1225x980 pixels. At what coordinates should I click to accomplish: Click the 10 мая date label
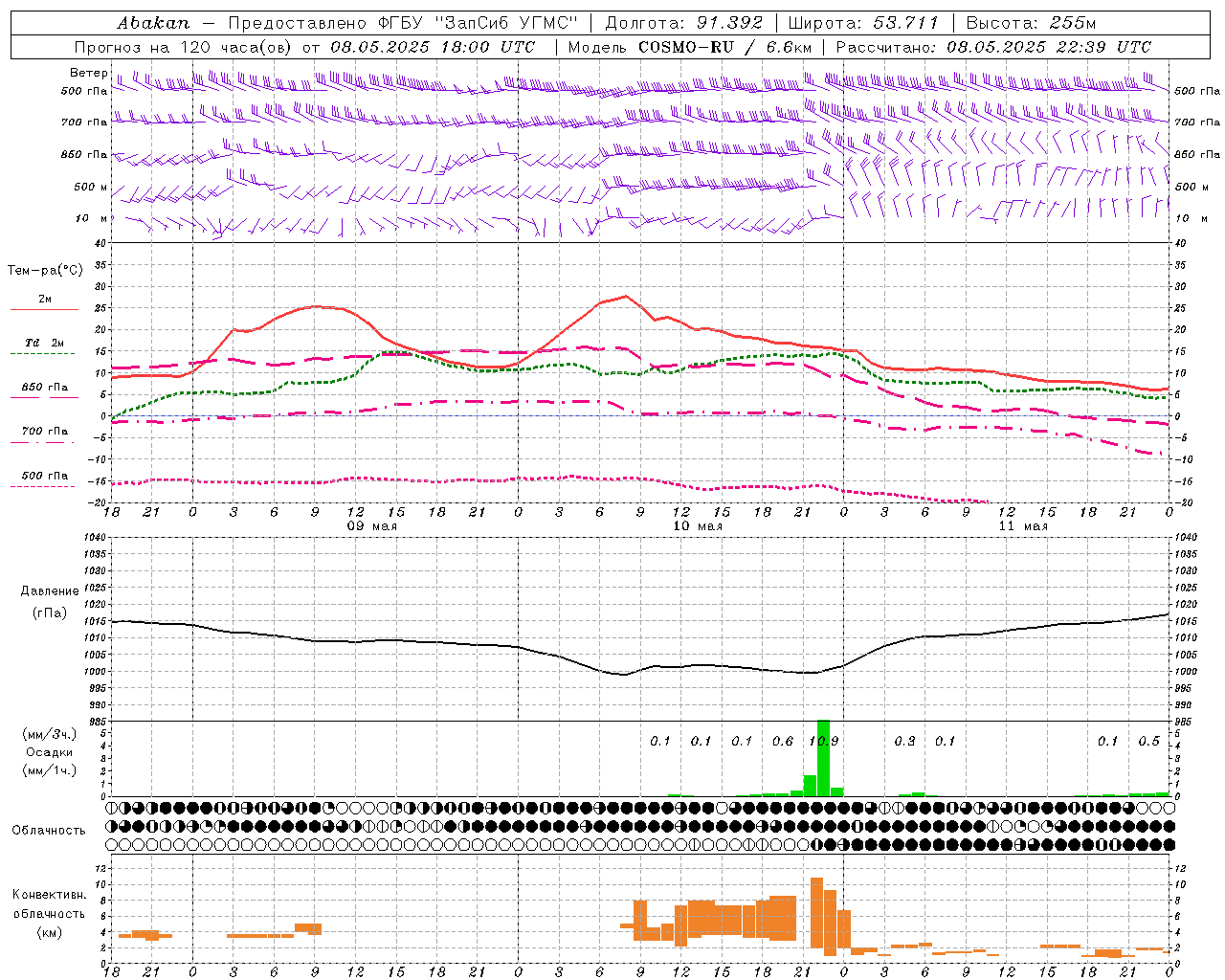[x=698, y=526]
